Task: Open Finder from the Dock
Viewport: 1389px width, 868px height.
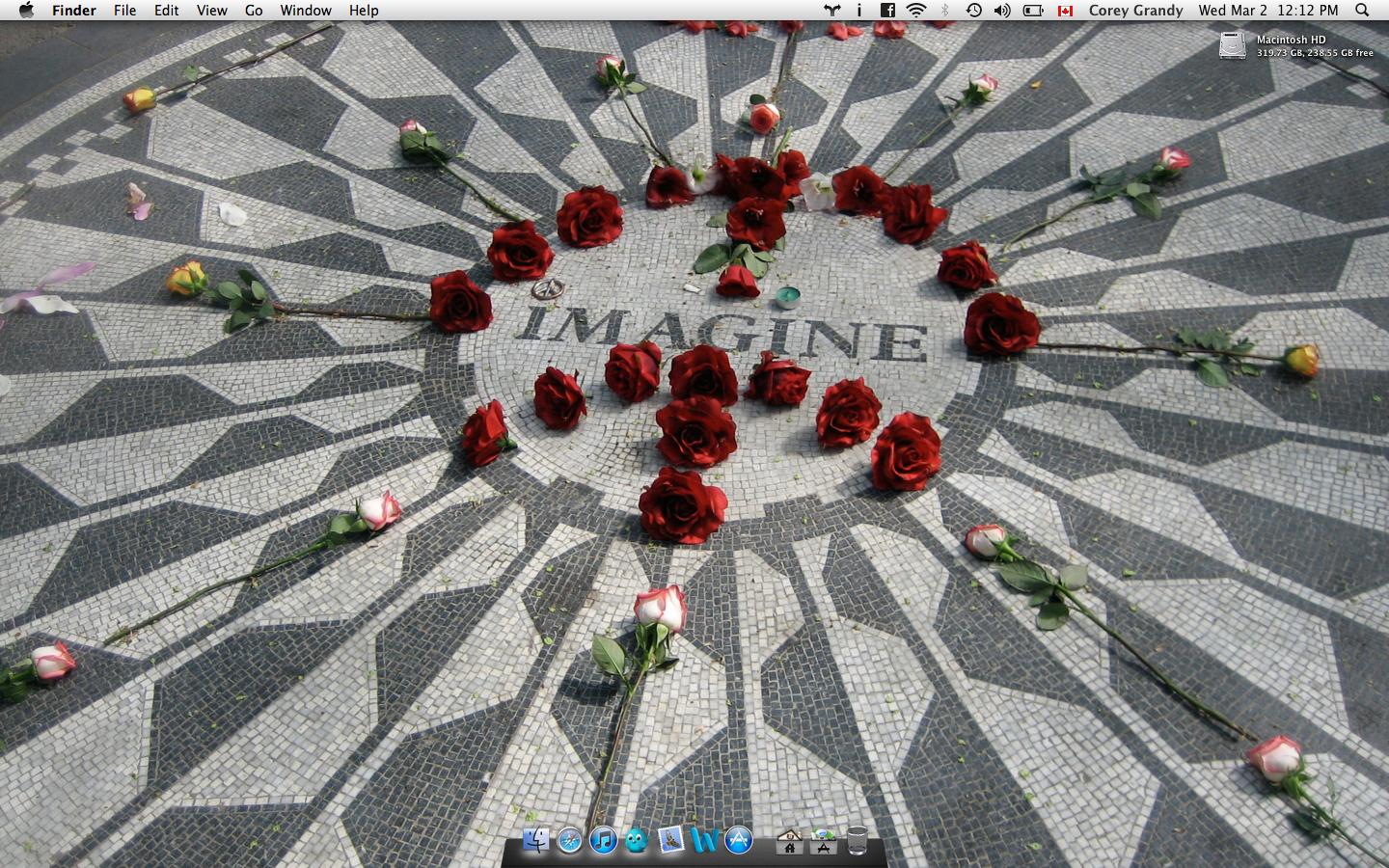Action: [535, 840]
